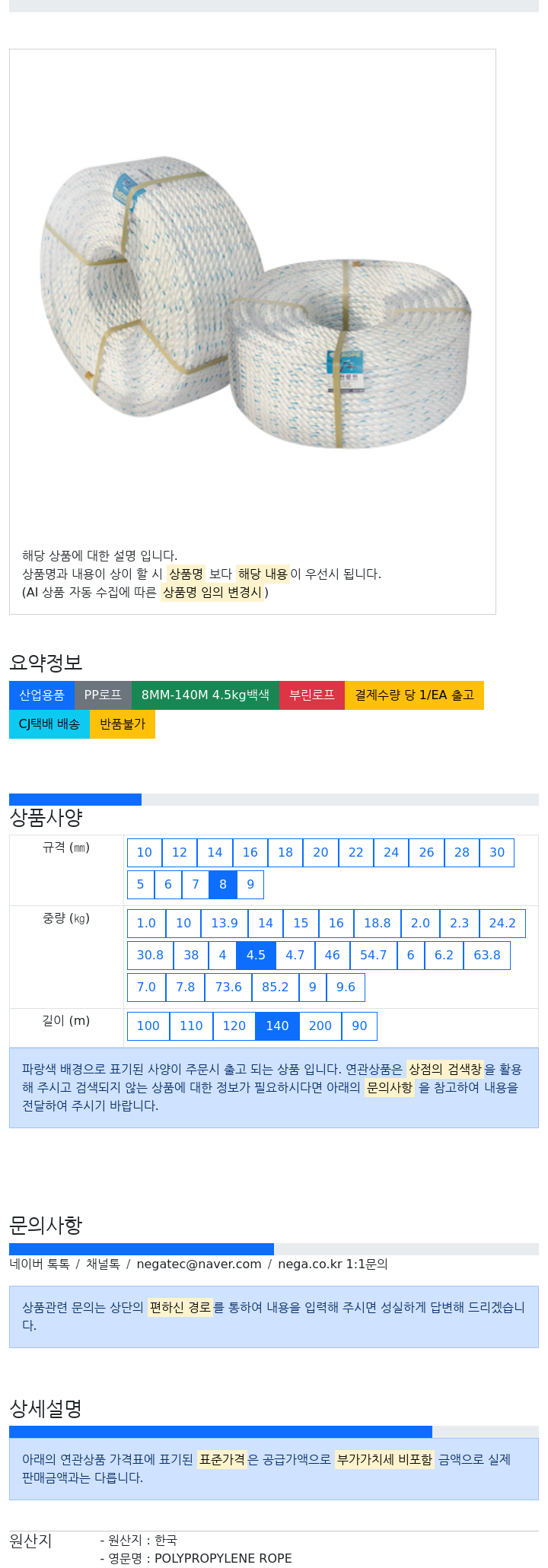548x1568 pixels.
Task: Click the PP로프 tag
Action: pyautogui.click(x=103, y=695)
